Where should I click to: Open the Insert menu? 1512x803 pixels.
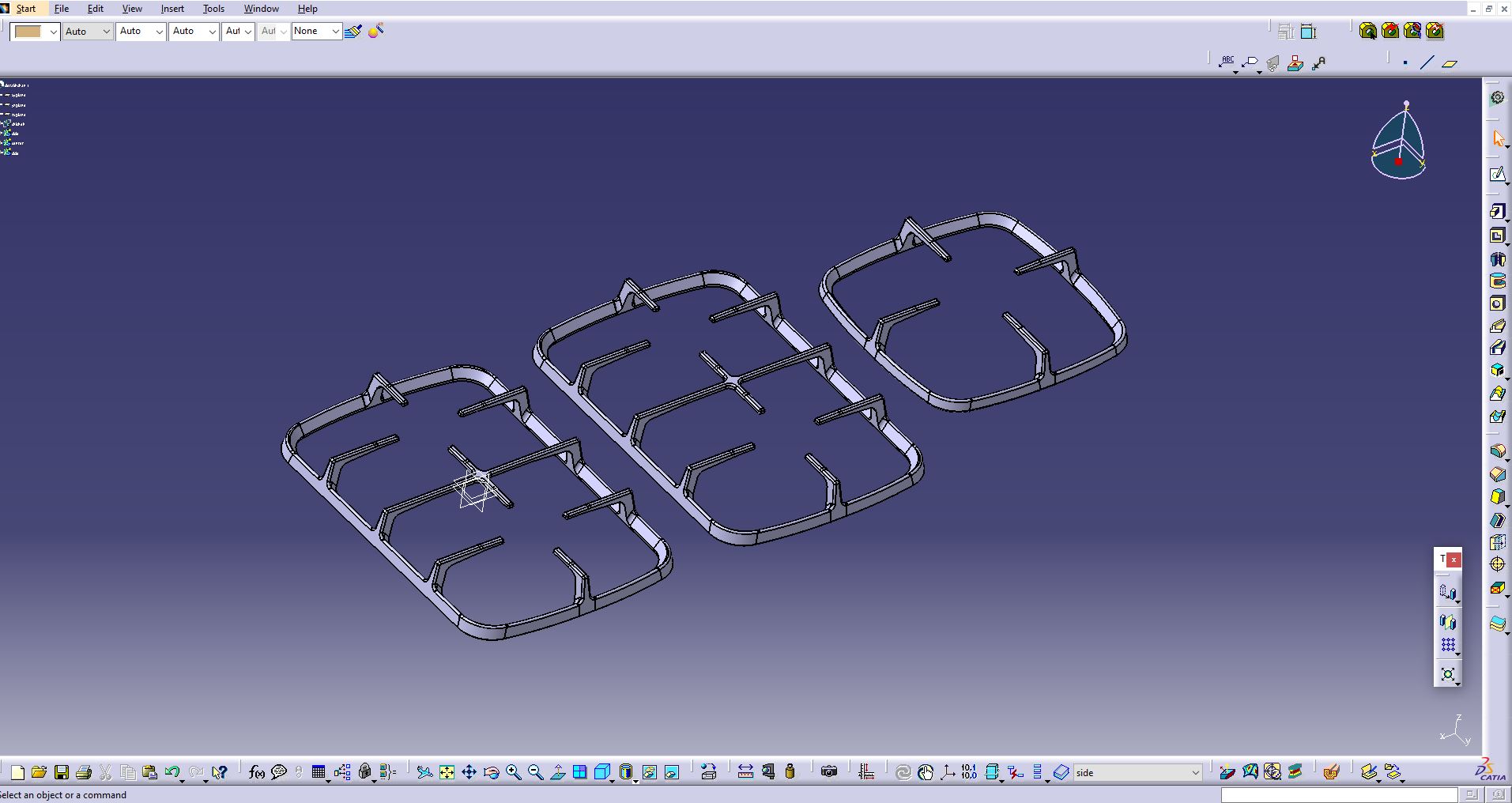click(172, 9)
